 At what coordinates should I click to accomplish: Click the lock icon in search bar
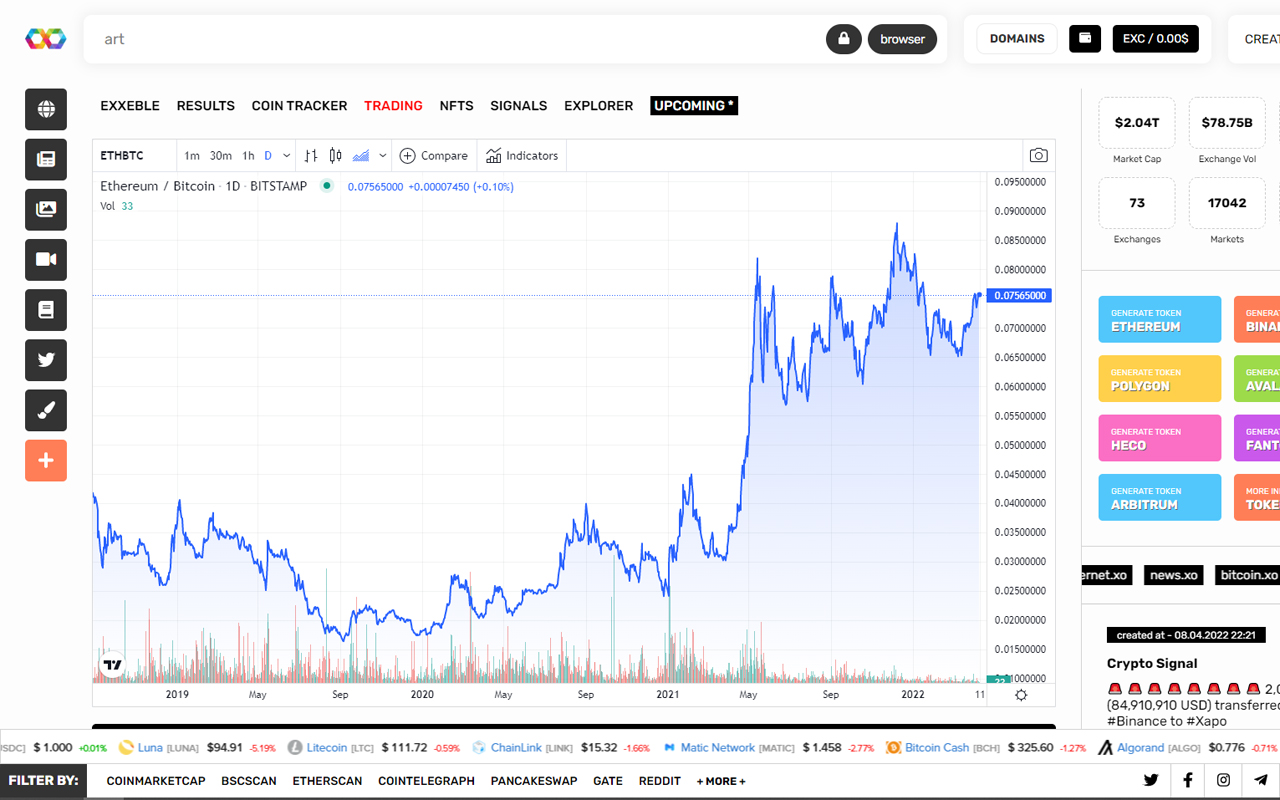coord(844,39)
